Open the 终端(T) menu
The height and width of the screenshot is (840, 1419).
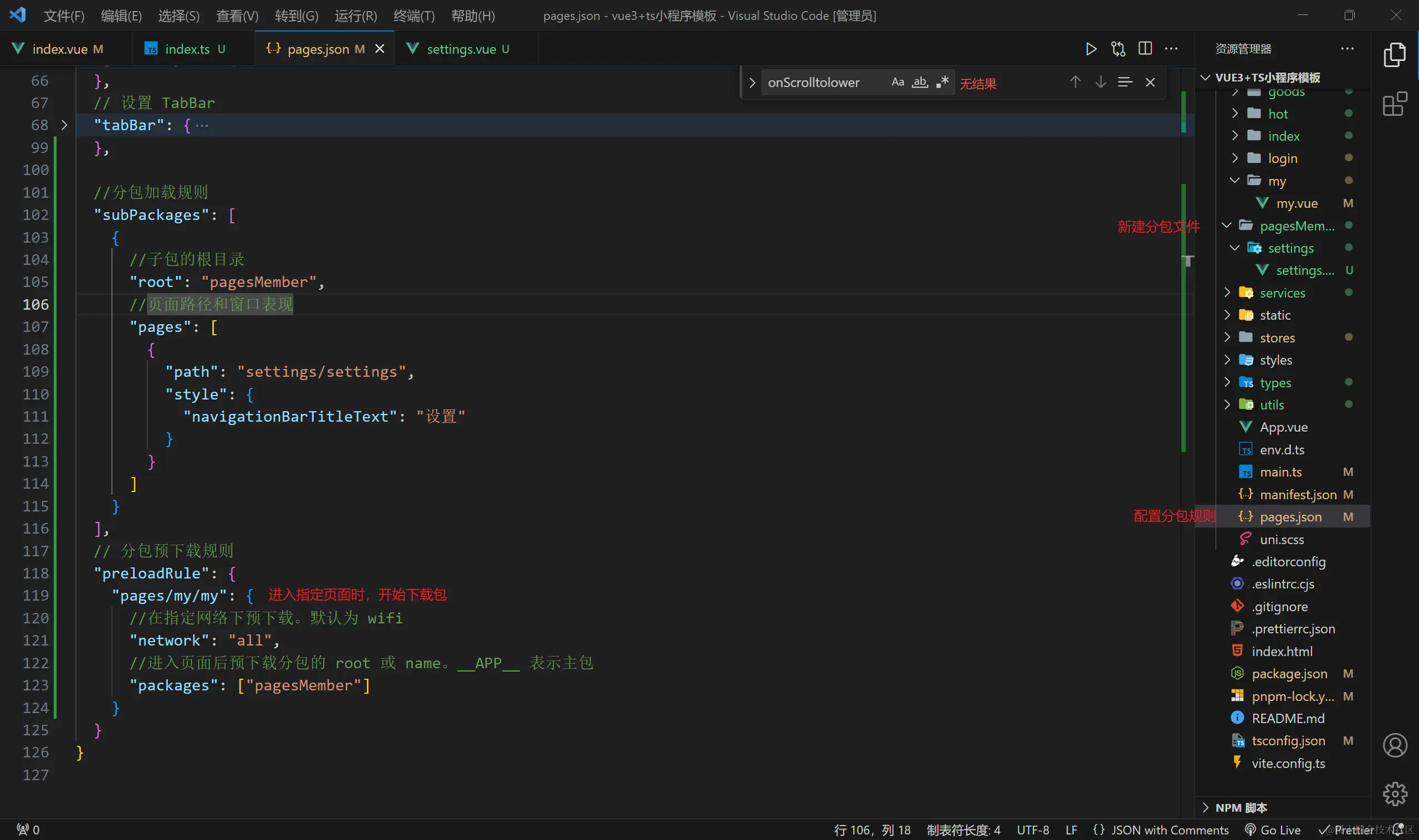(414, 16)
